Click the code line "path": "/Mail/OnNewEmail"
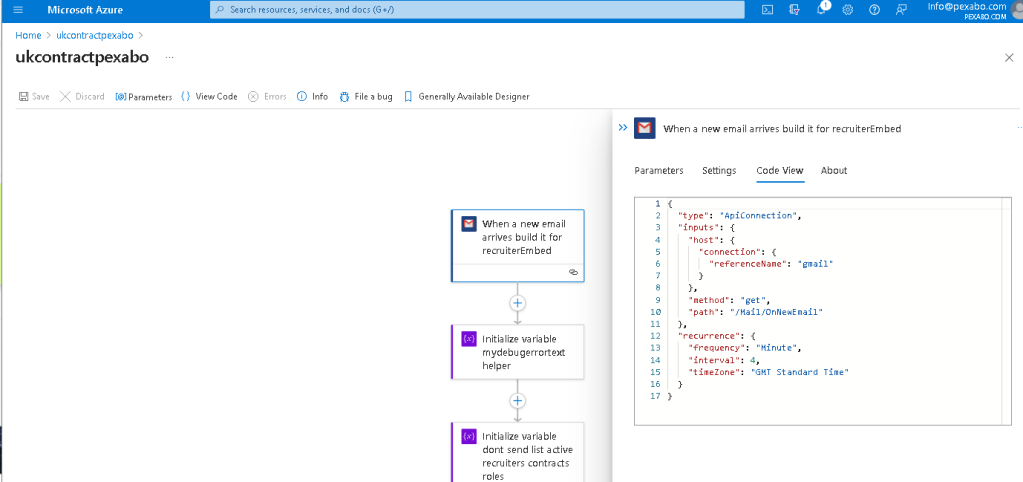This screenshot has width=1023, height=482. click(756, 312)
